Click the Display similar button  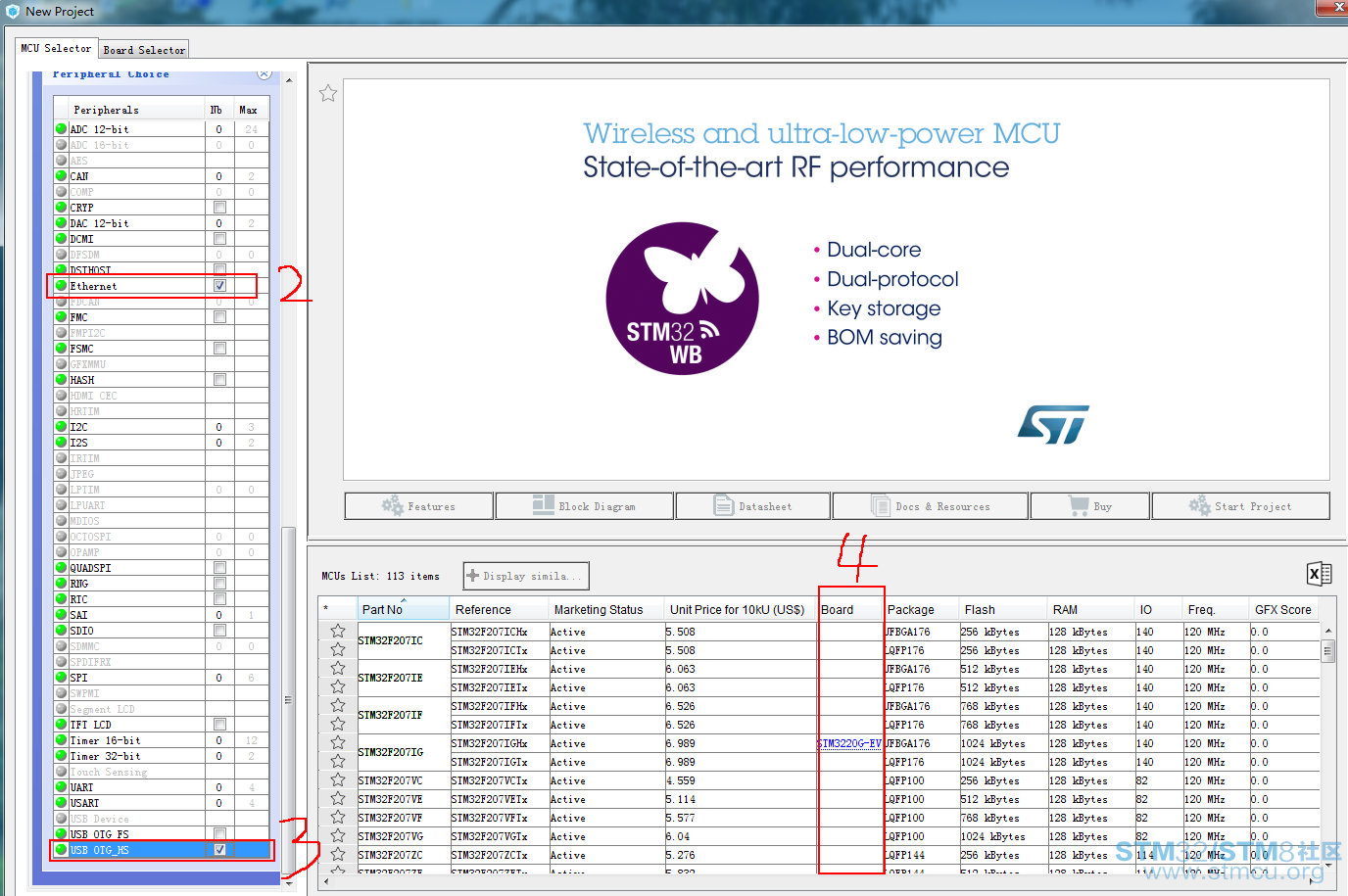click(526, 576)
